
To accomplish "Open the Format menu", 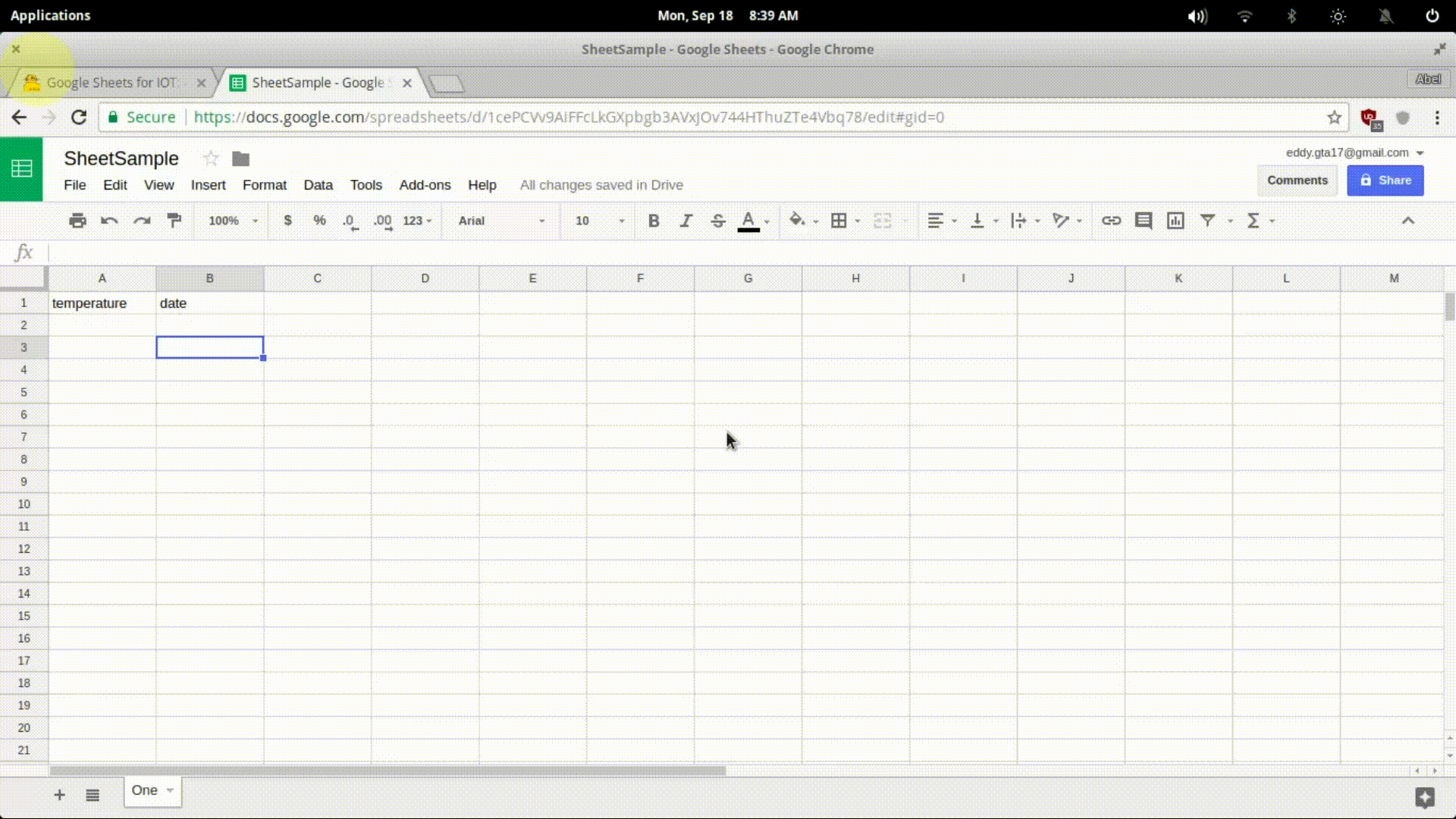I will pyautogui.click(x=264, y=185).
